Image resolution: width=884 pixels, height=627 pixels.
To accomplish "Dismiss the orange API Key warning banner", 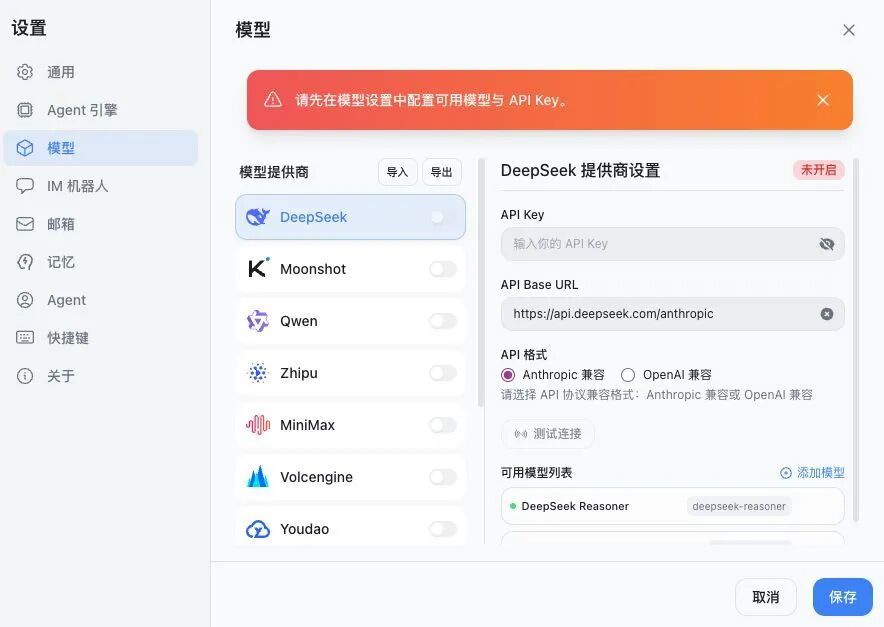I will click(x=823, y=100).
